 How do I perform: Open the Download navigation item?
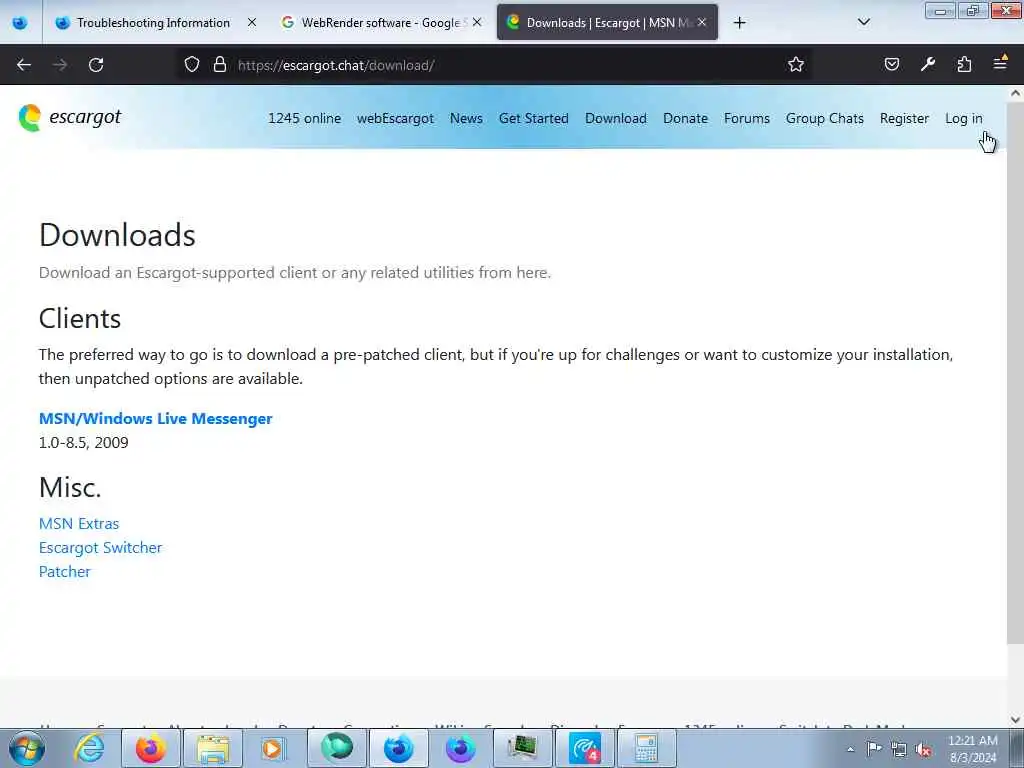(x=616, y=118)
